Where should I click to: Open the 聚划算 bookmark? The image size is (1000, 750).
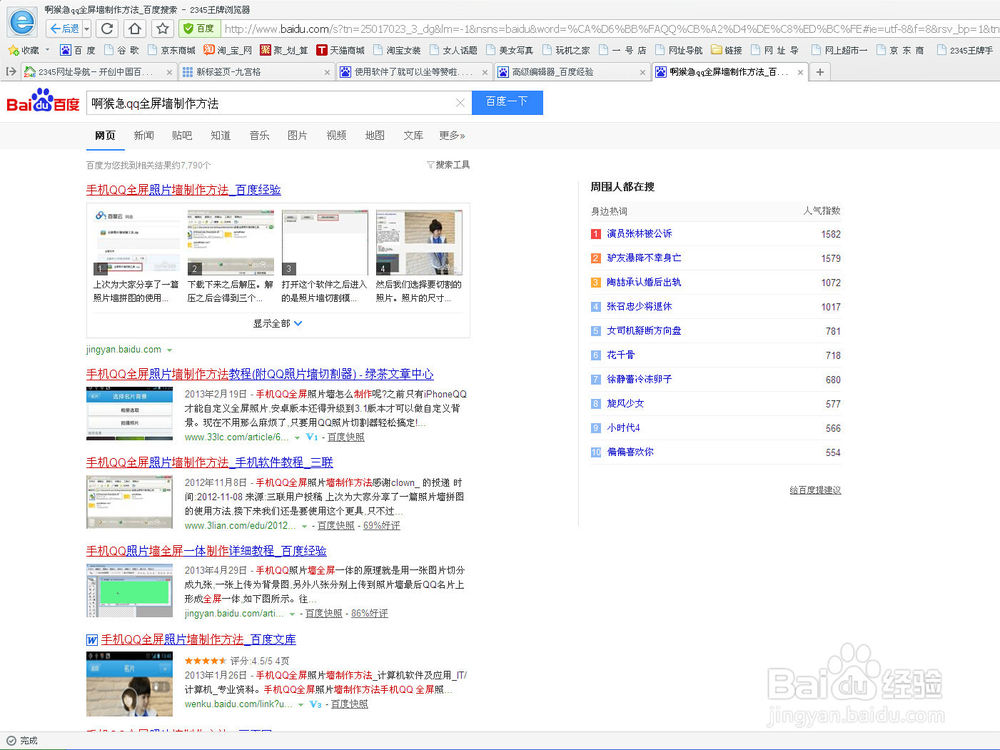284,50
